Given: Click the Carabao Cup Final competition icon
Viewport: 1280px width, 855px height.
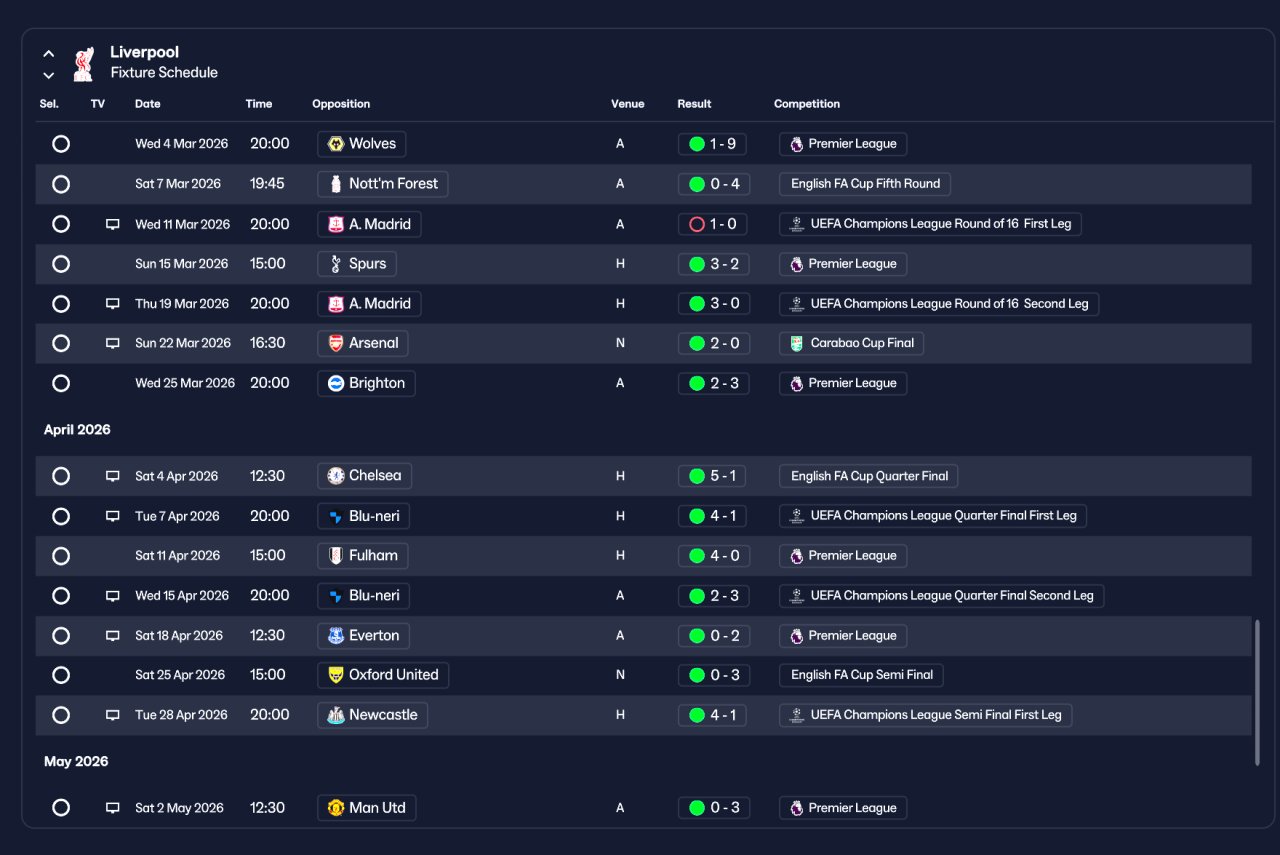Looking at the screenshot, I should [x=796, y=343].
